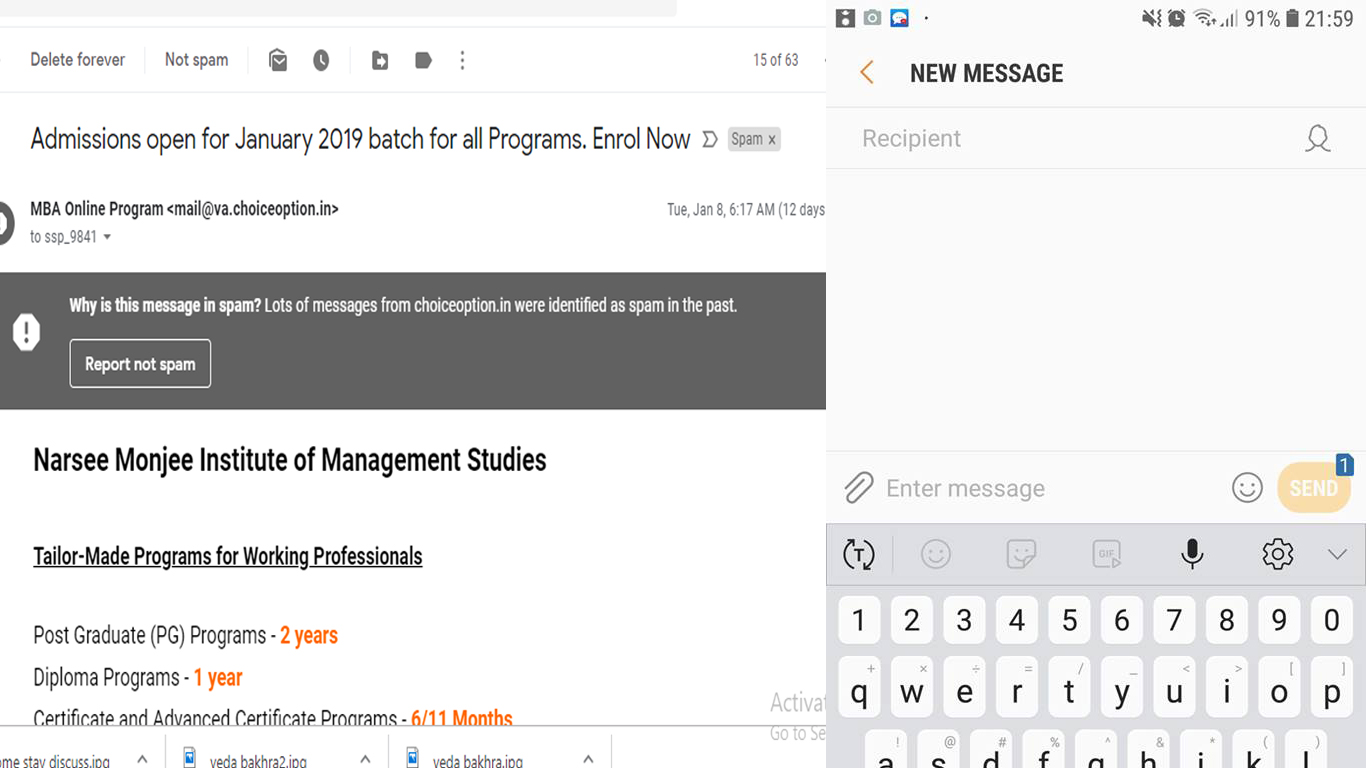
Task: Open the Labels tag icon
Action: pos(423,61)
